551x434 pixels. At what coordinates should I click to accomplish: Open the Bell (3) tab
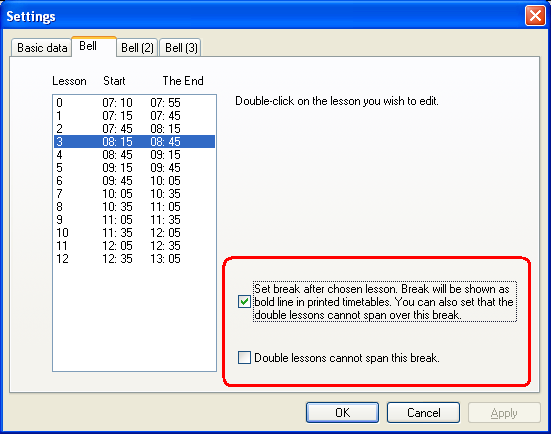click(x=181, y=47)
